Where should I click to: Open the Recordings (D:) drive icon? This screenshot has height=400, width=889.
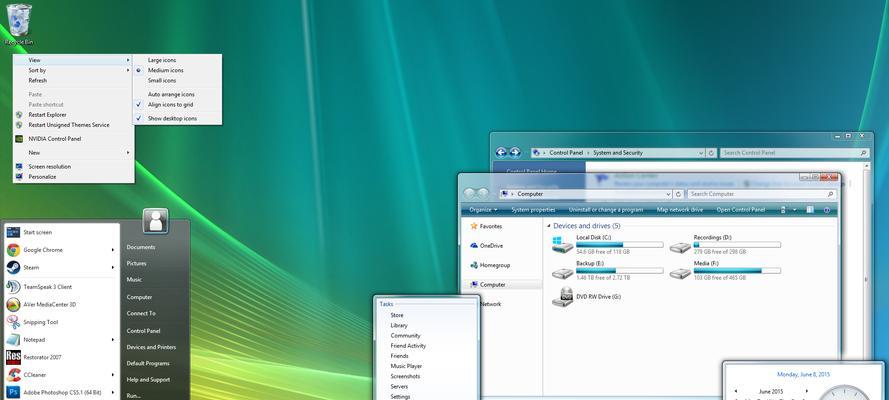pyautogui.click(x=680, y=247)
